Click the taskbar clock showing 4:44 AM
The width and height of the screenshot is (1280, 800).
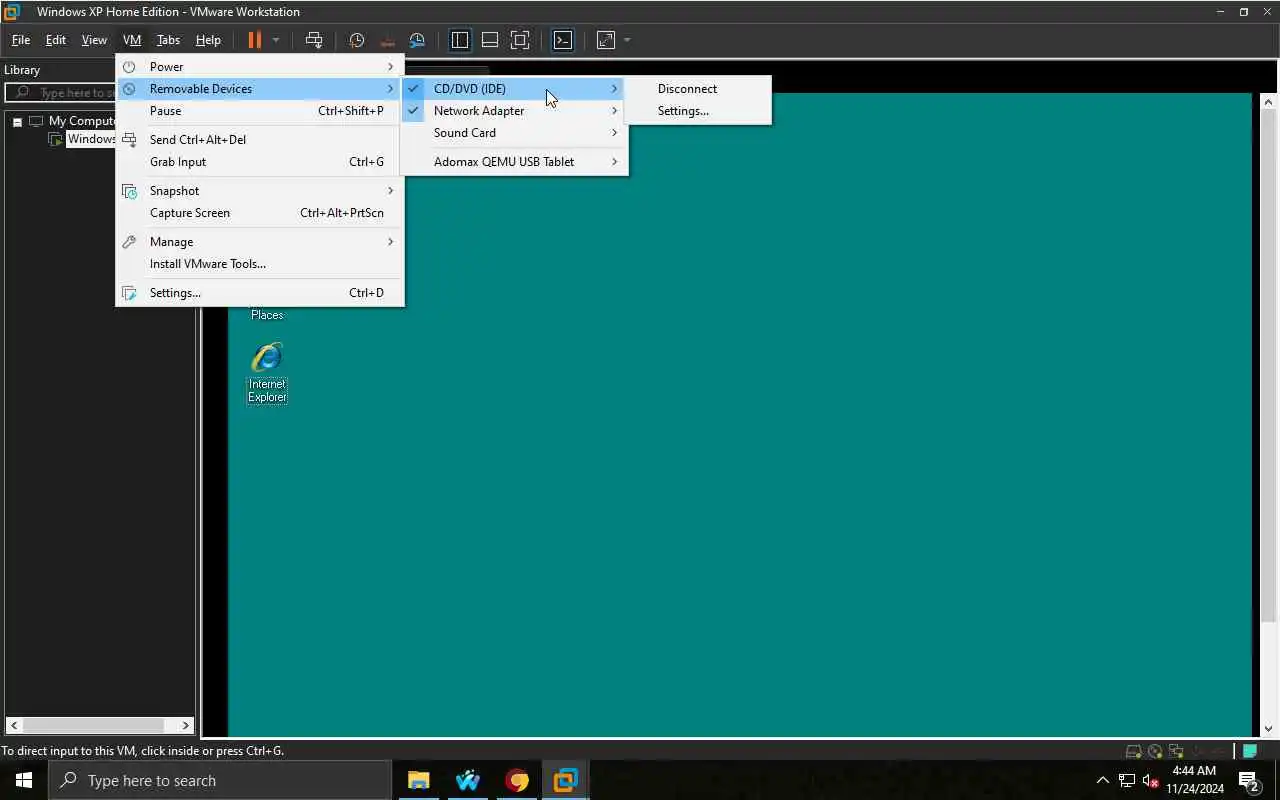tap(1194, 780)
